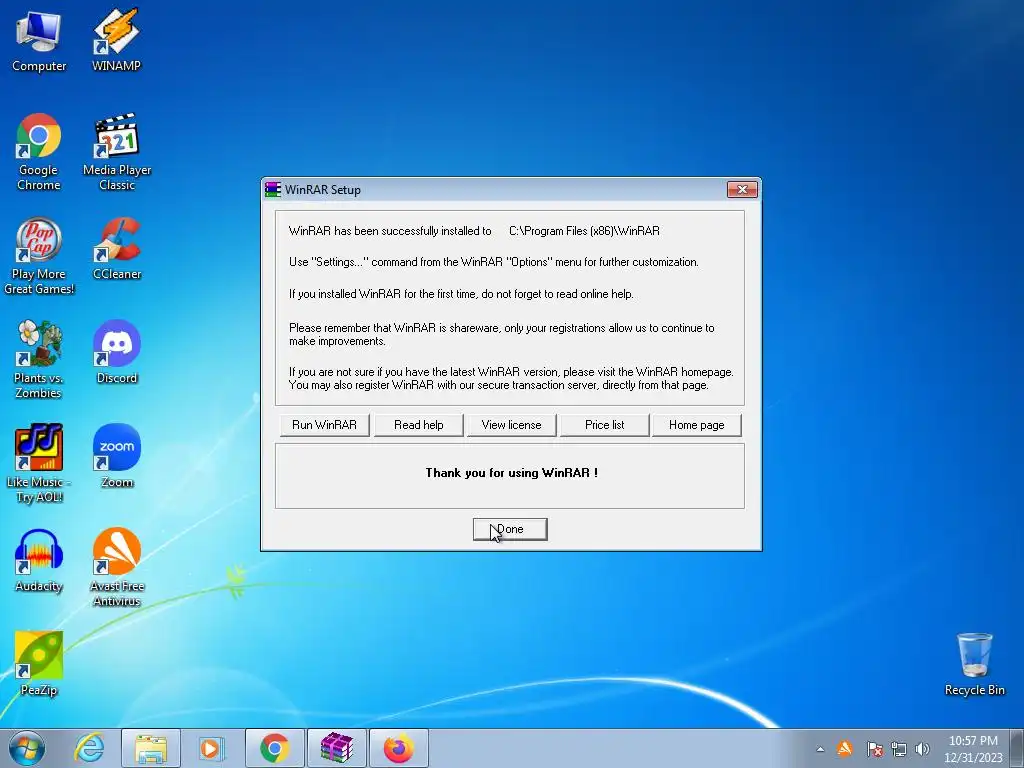The height and width of the screenshot is (768, 1024).
Task: Select the Computer desktop icon
Action: 39,42
